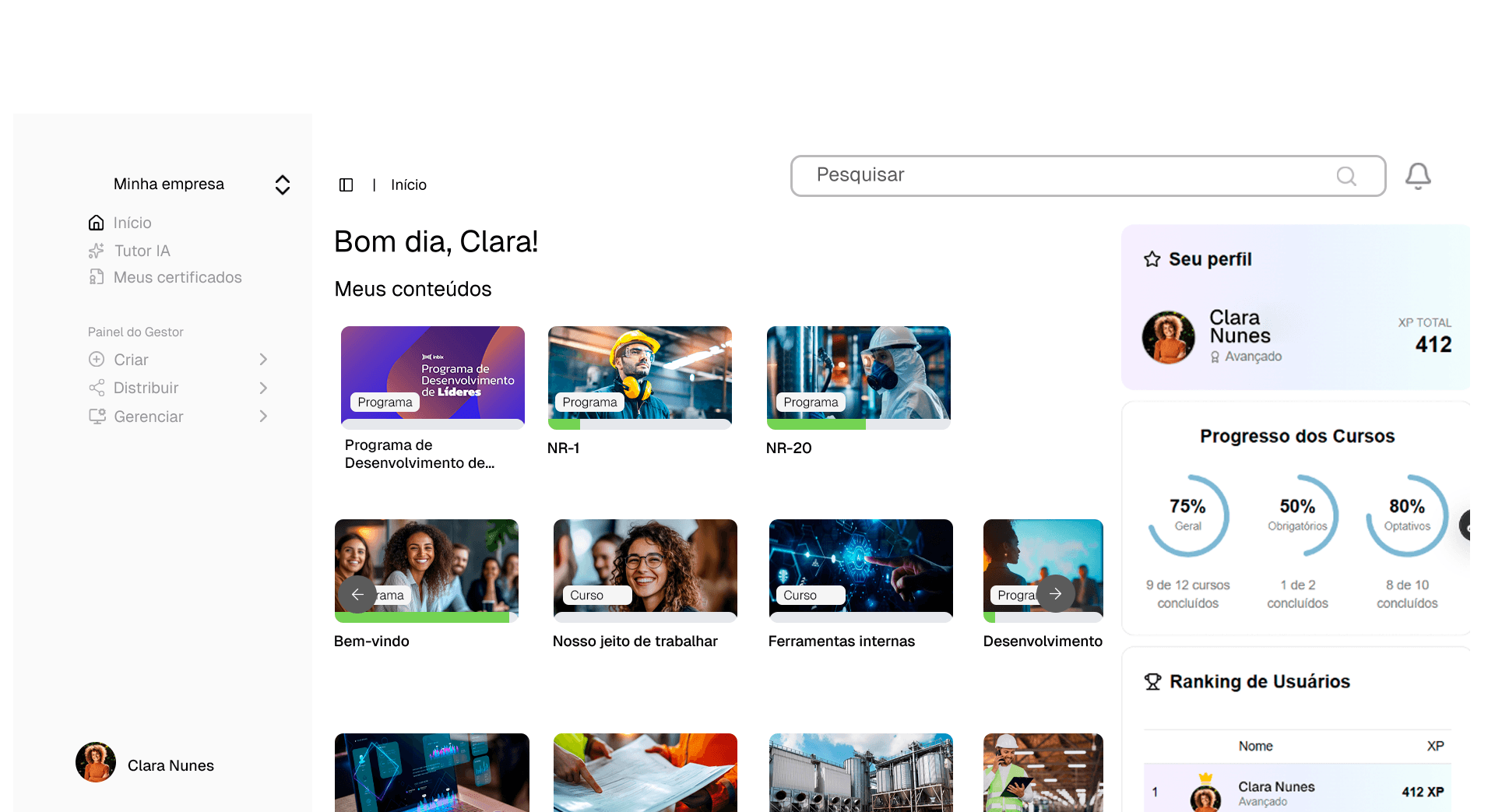Open the Bem-vindo content title
Image resolution: width=1495 pixels, height=812 pixels.
point(371,641)
